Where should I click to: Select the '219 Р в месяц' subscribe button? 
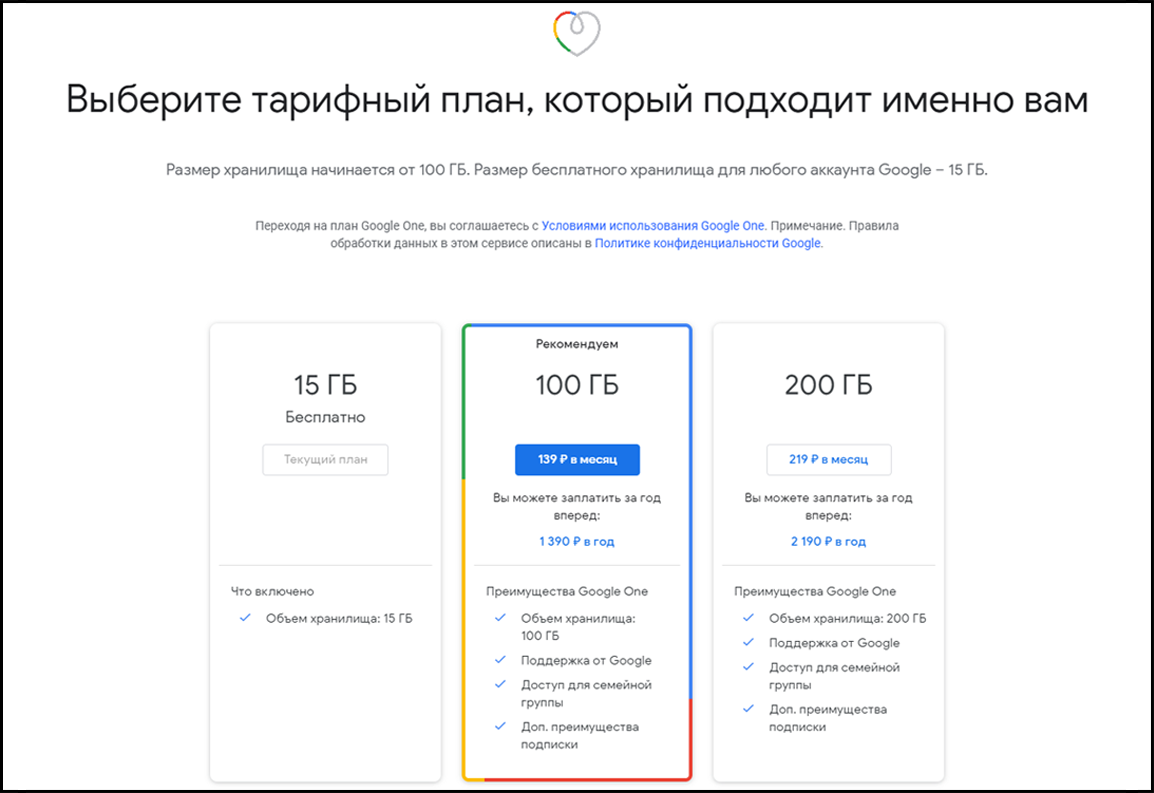[x=828, y=459]
